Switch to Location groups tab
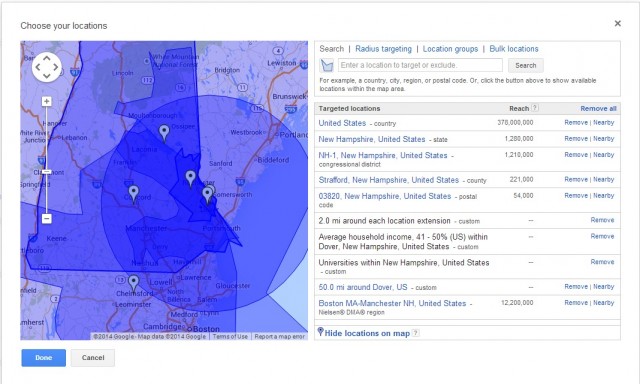 pyautogui.click(x=450, y=49)
